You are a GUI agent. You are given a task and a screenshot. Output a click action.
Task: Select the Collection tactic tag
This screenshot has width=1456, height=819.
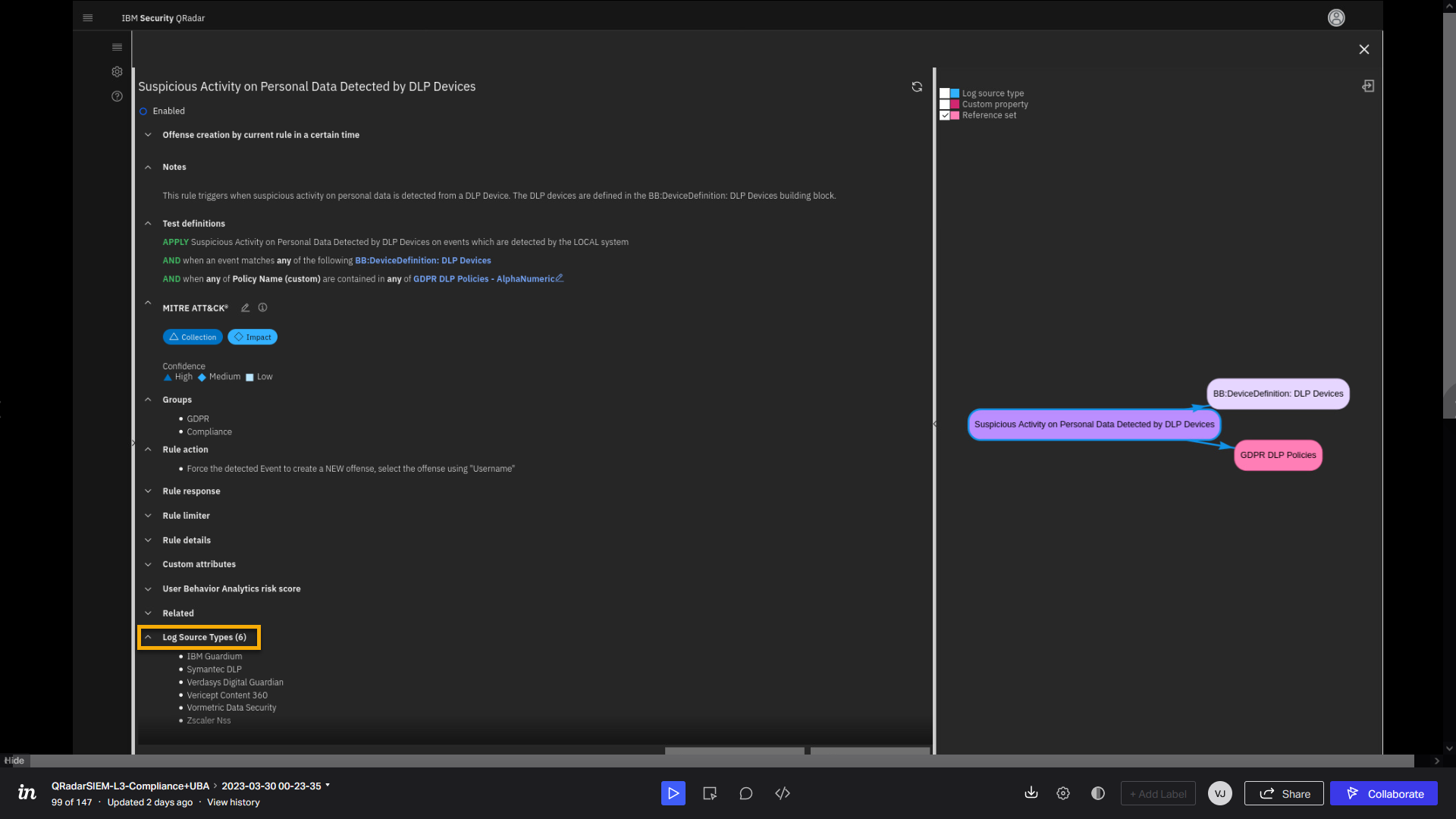tap(193, 337)
